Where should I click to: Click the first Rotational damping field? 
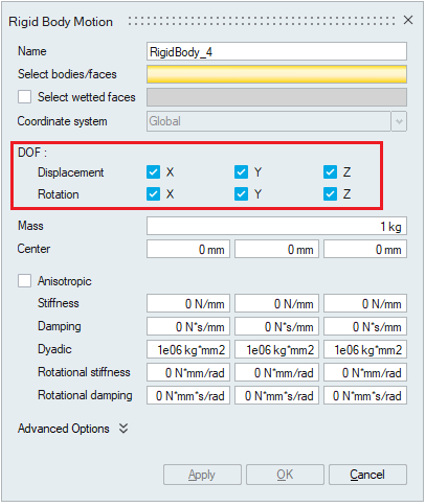click(188, 395)
